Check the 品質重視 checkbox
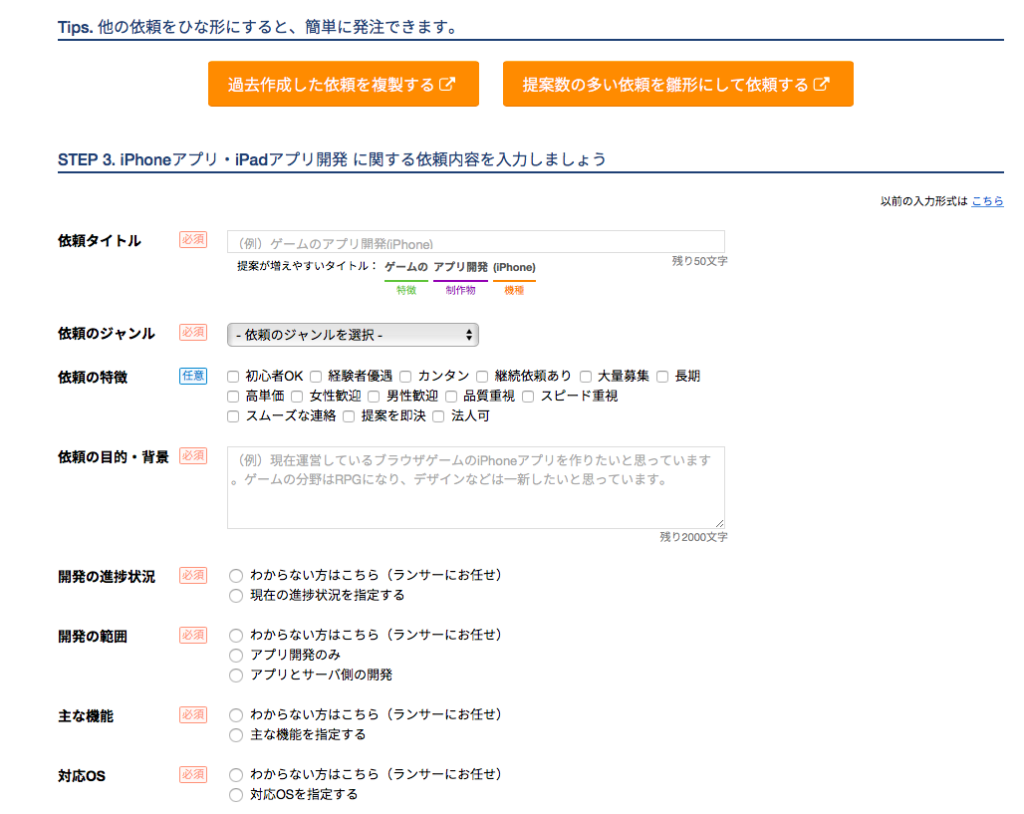Viewport: 1024px width, 814px height. point(451,396)
